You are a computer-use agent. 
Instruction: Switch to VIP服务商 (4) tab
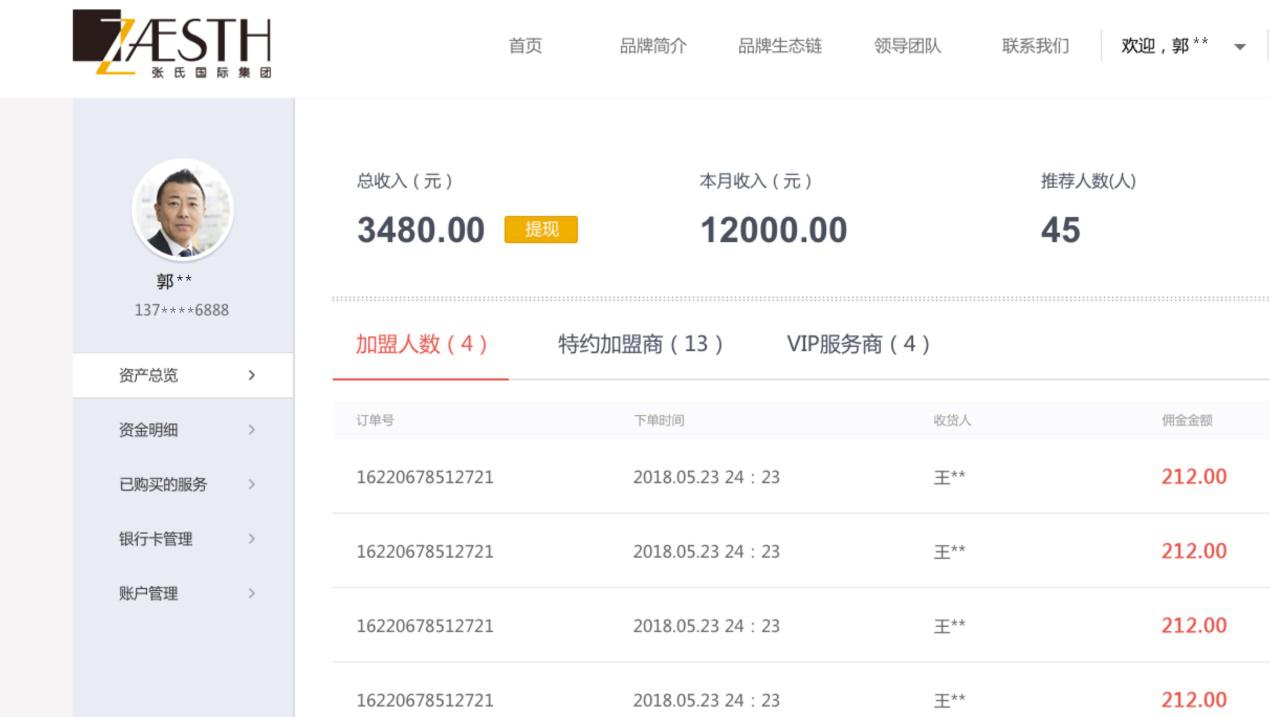858,344
